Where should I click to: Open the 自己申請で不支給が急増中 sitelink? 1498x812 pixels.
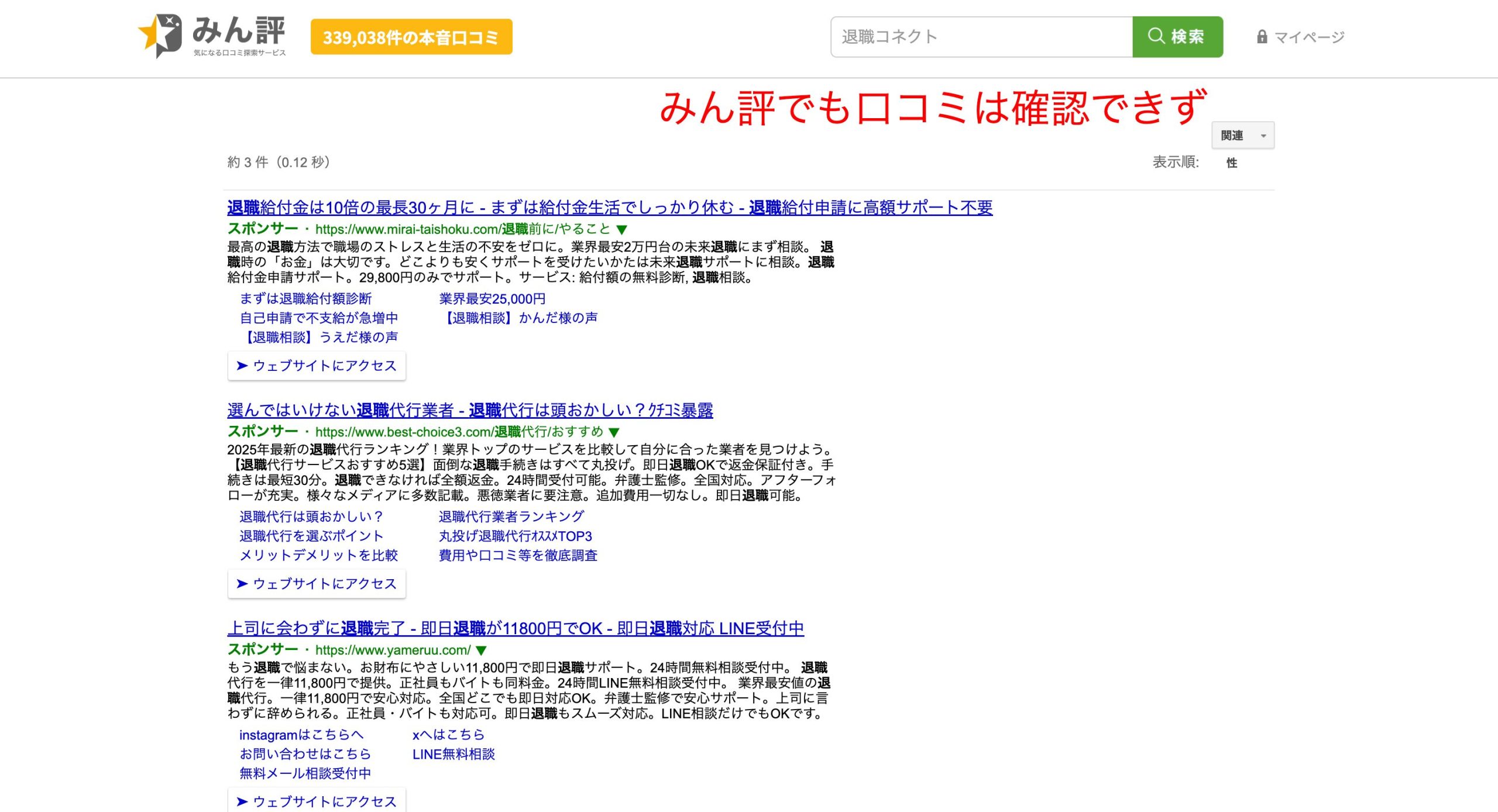tap(319, 318)
